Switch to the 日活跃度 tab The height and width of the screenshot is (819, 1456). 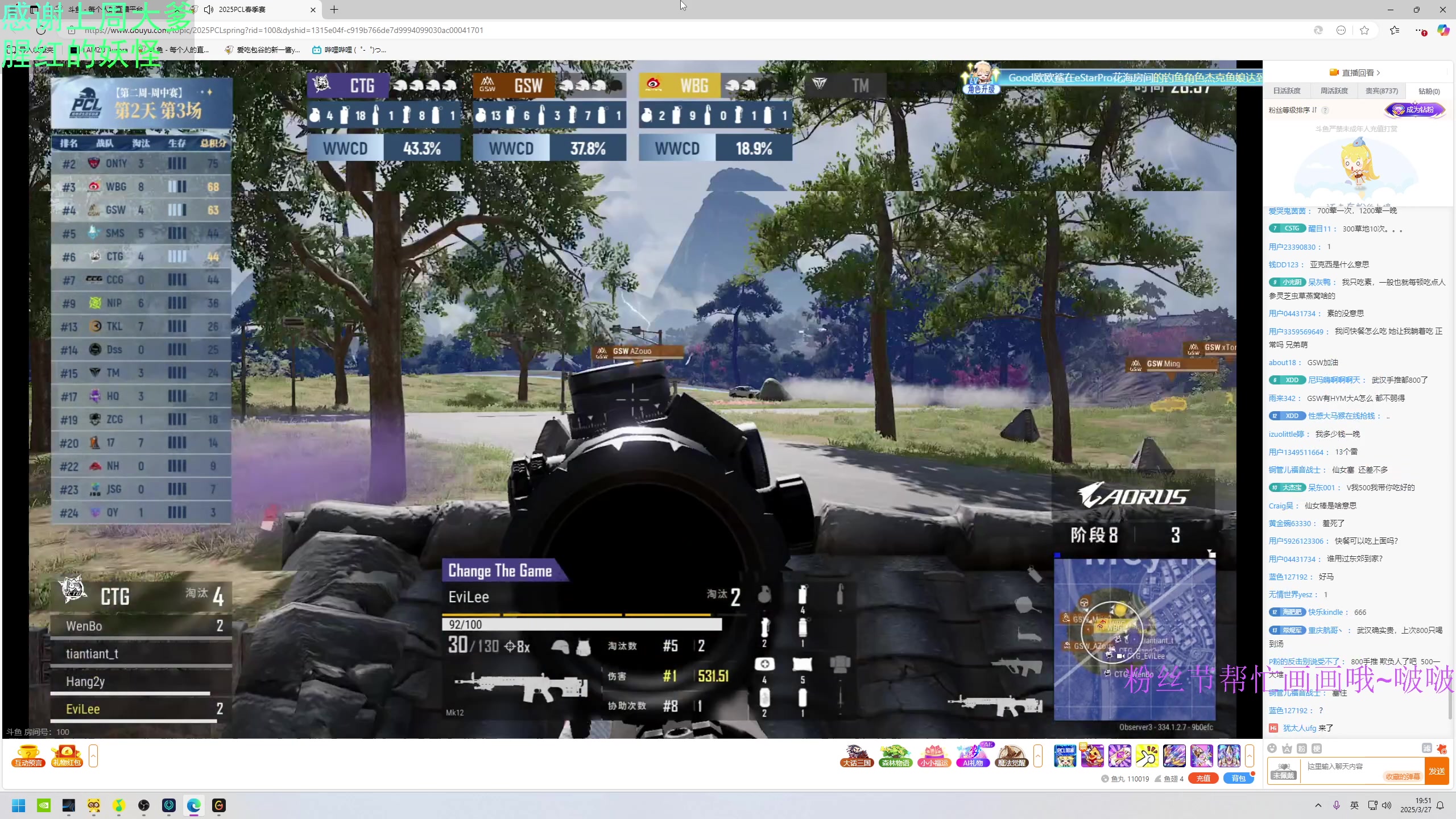click(x=1287, y=91)
